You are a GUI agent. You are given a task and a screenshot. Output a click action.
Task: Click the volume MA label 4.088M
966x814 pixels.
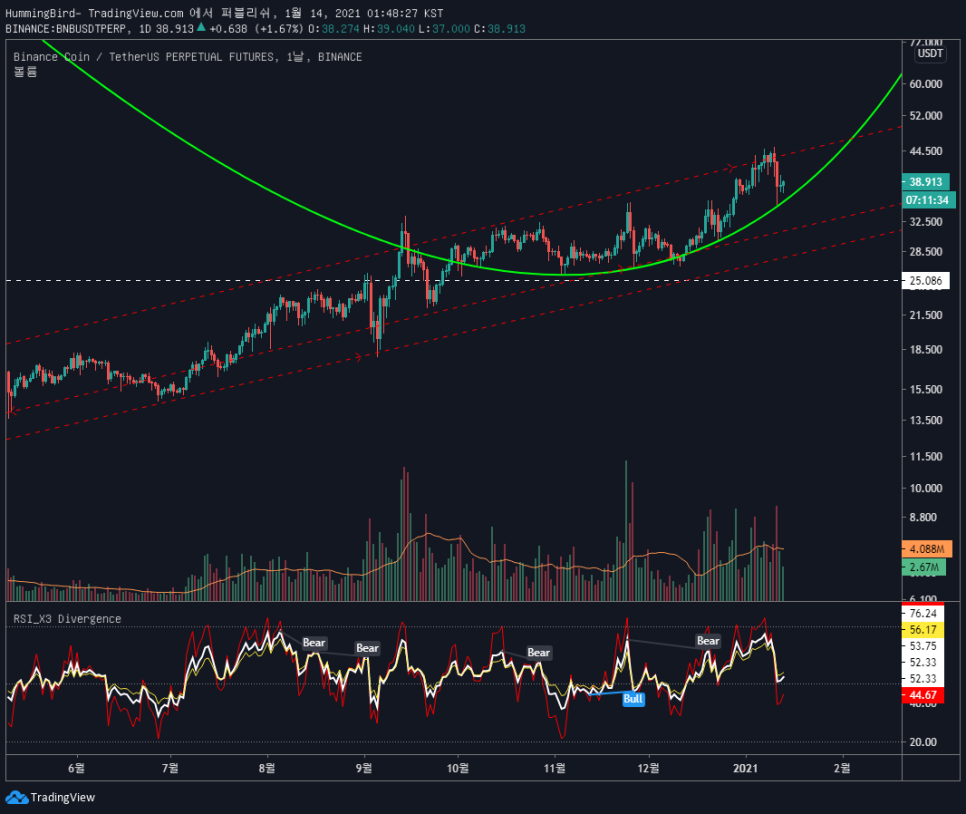(x=927, y=548)
